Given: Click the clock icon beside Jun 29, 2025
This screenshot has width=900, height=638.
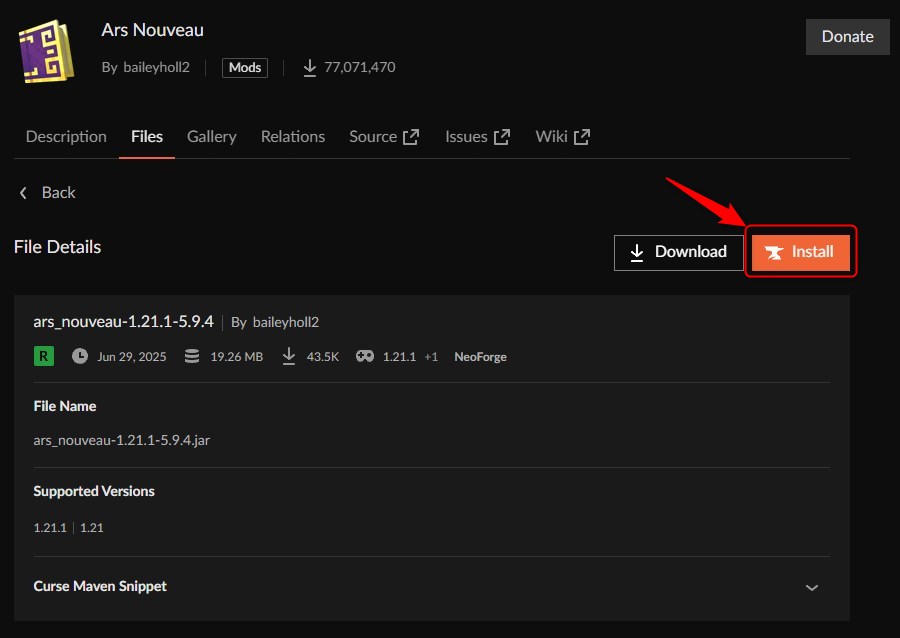Looking at the screenshot, I should [x=80, y=356].
